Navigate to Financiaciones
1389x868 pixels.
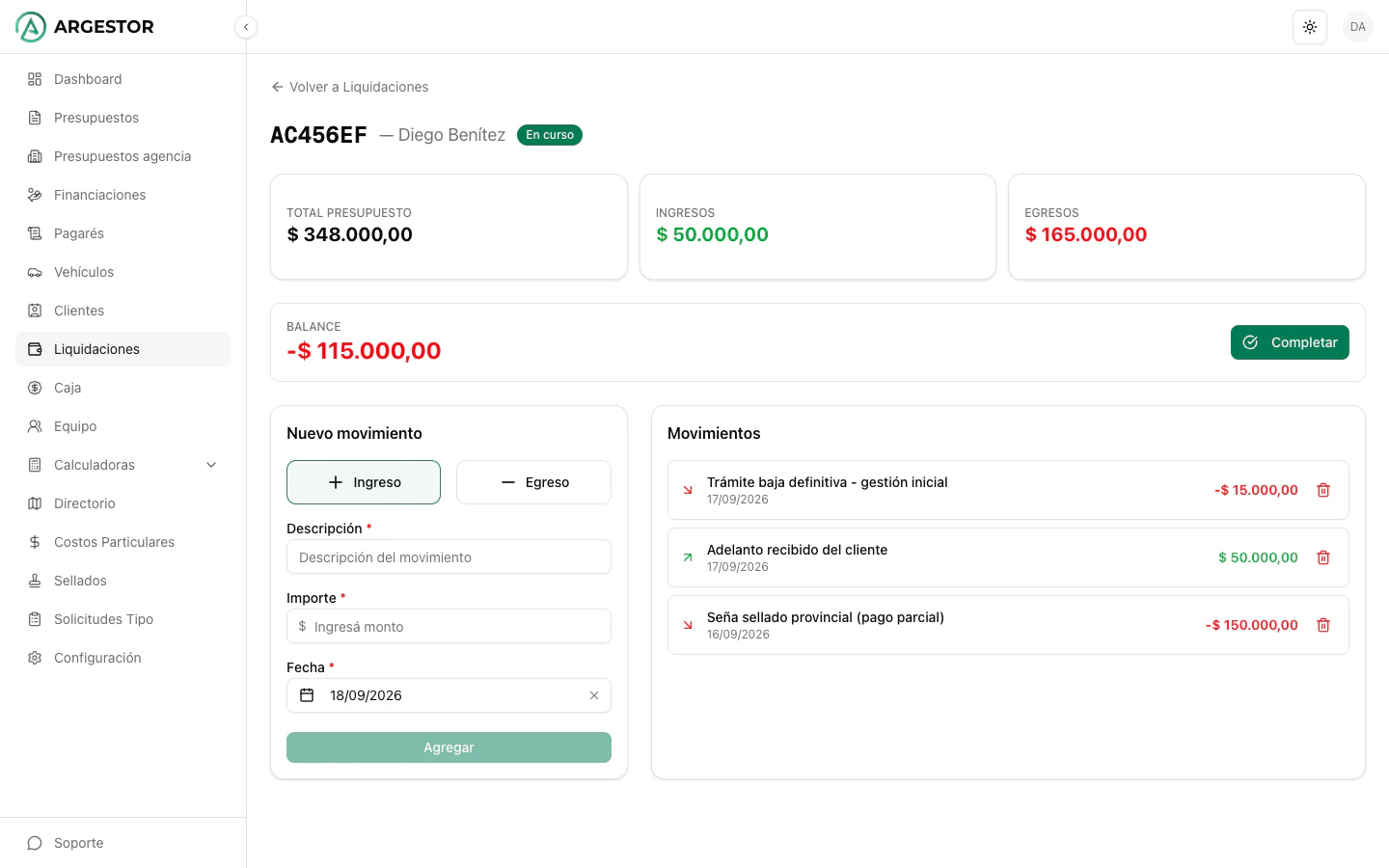[x=123, y=195]
